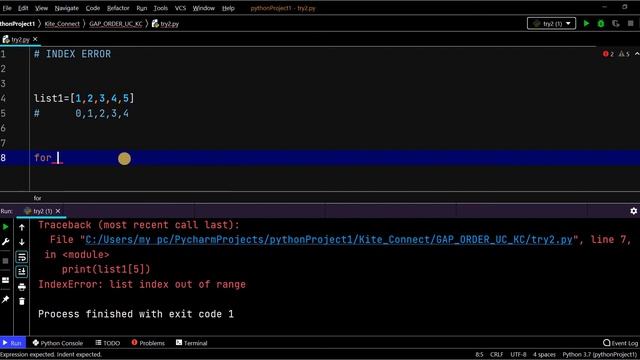Image resolution: width=640 pixels, height=360 pixels.
Task: Open the Tools menu
Action: [x=160, y=8]
